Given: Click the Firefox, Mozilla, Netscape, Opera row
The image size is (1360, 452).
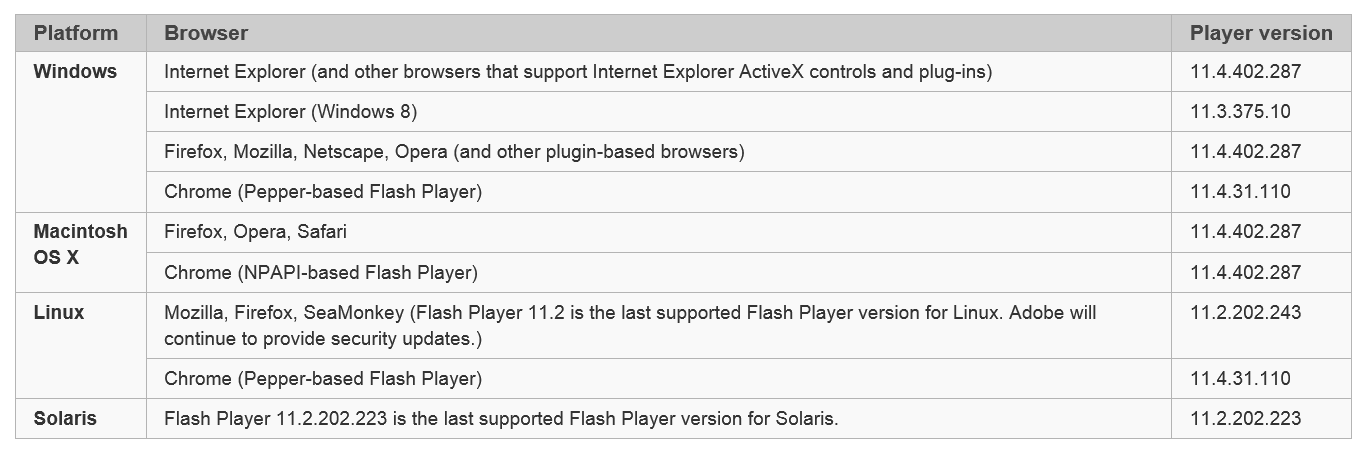Looking at the screenshot, I should (454, 152).
